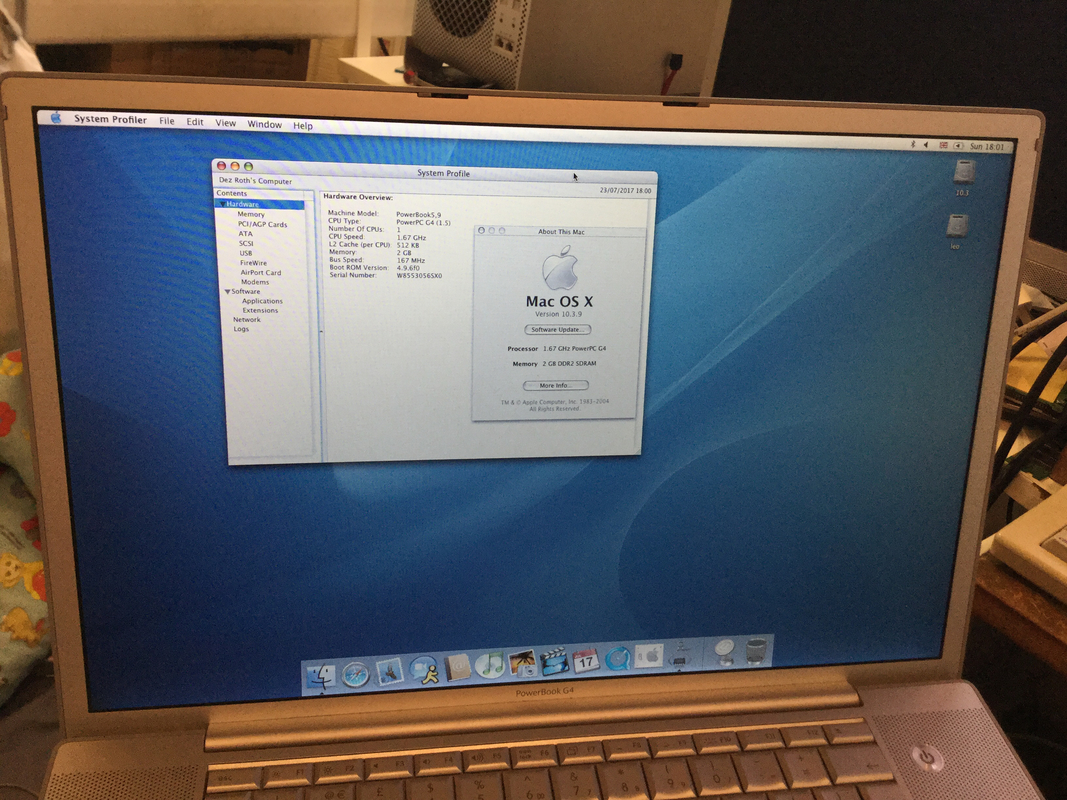Open iPhoto from the Dock
The width and height of the screenshot is (1067, 800).
point(523,663)
